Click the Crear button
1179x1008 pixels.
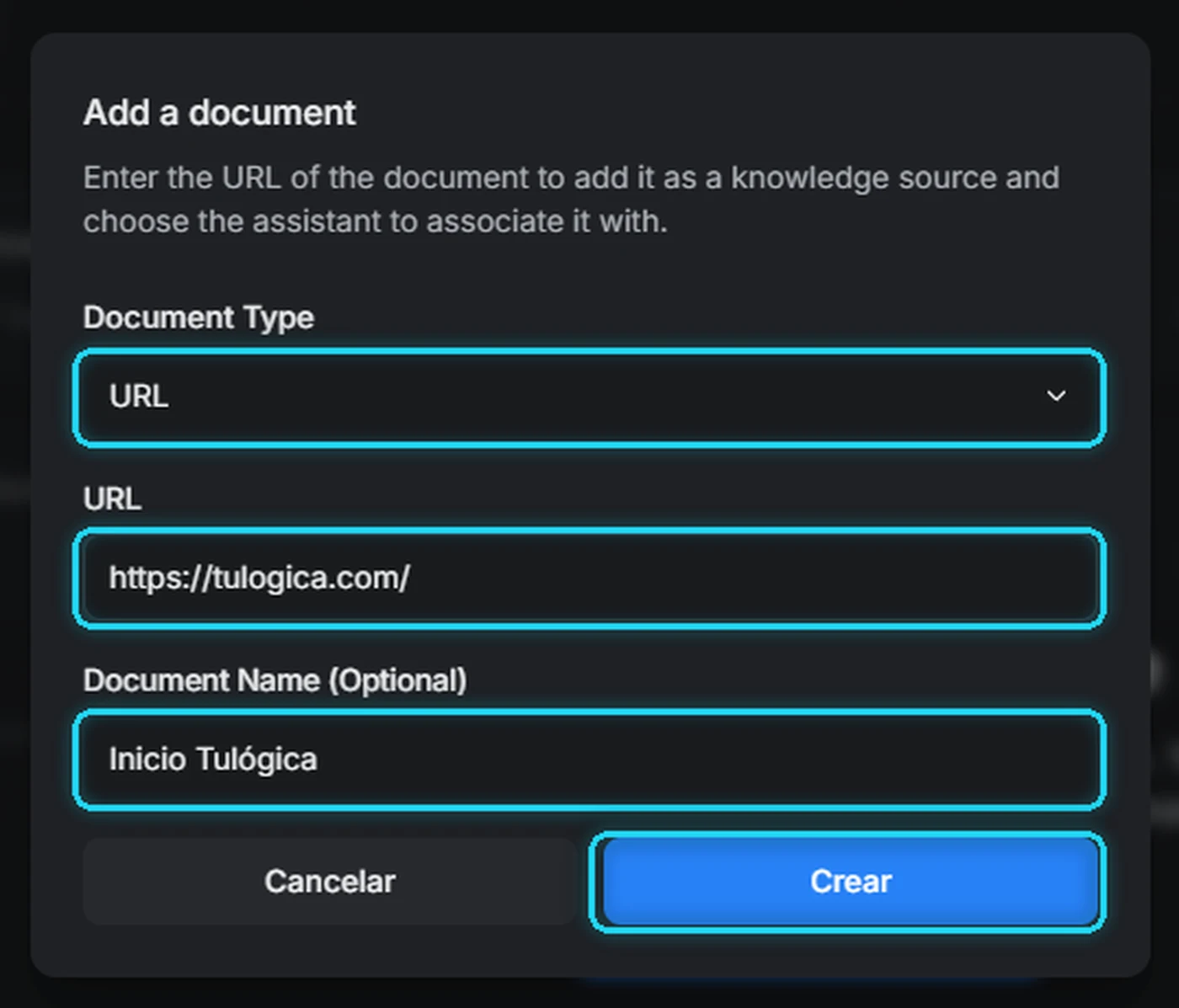coord(850,882)
